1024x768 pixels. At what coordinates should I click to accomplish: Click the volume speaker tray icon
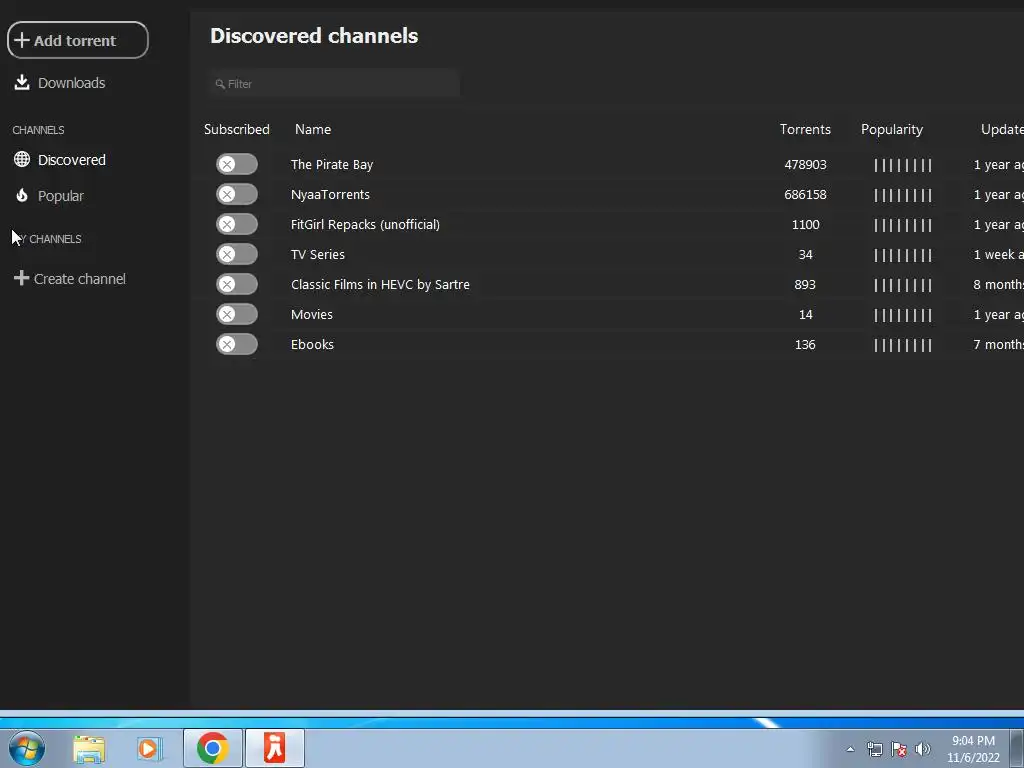click(x=923, y=749)
